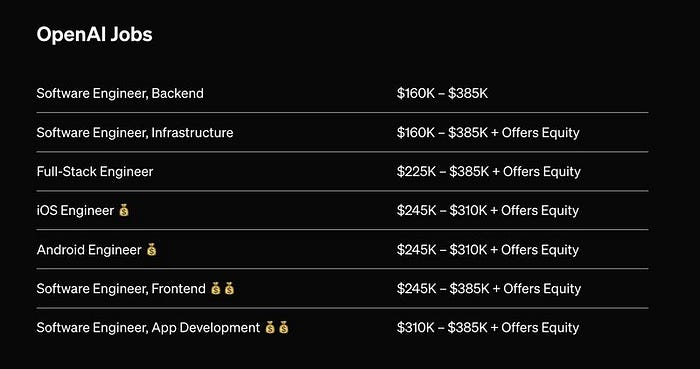Open the Software Engineer, Frontend listing
The width and height of the screenshot is (700, 369).
click(x=121, y=289)
